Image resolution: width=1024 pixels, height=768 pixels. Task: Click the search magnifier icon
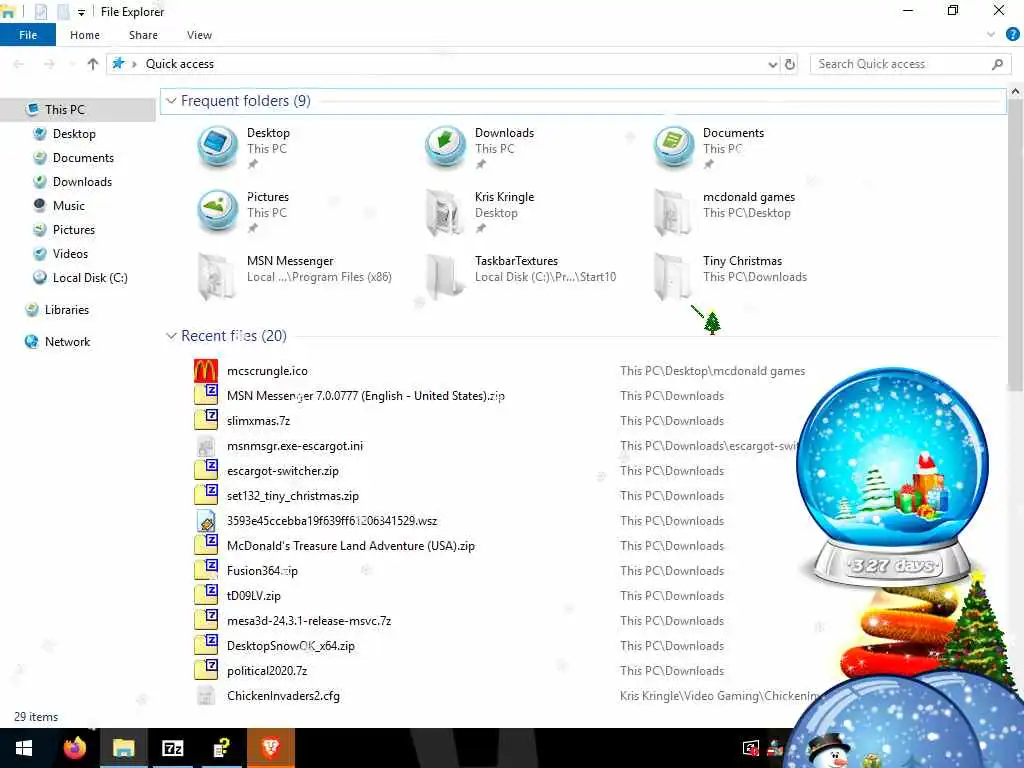[997, 64]
